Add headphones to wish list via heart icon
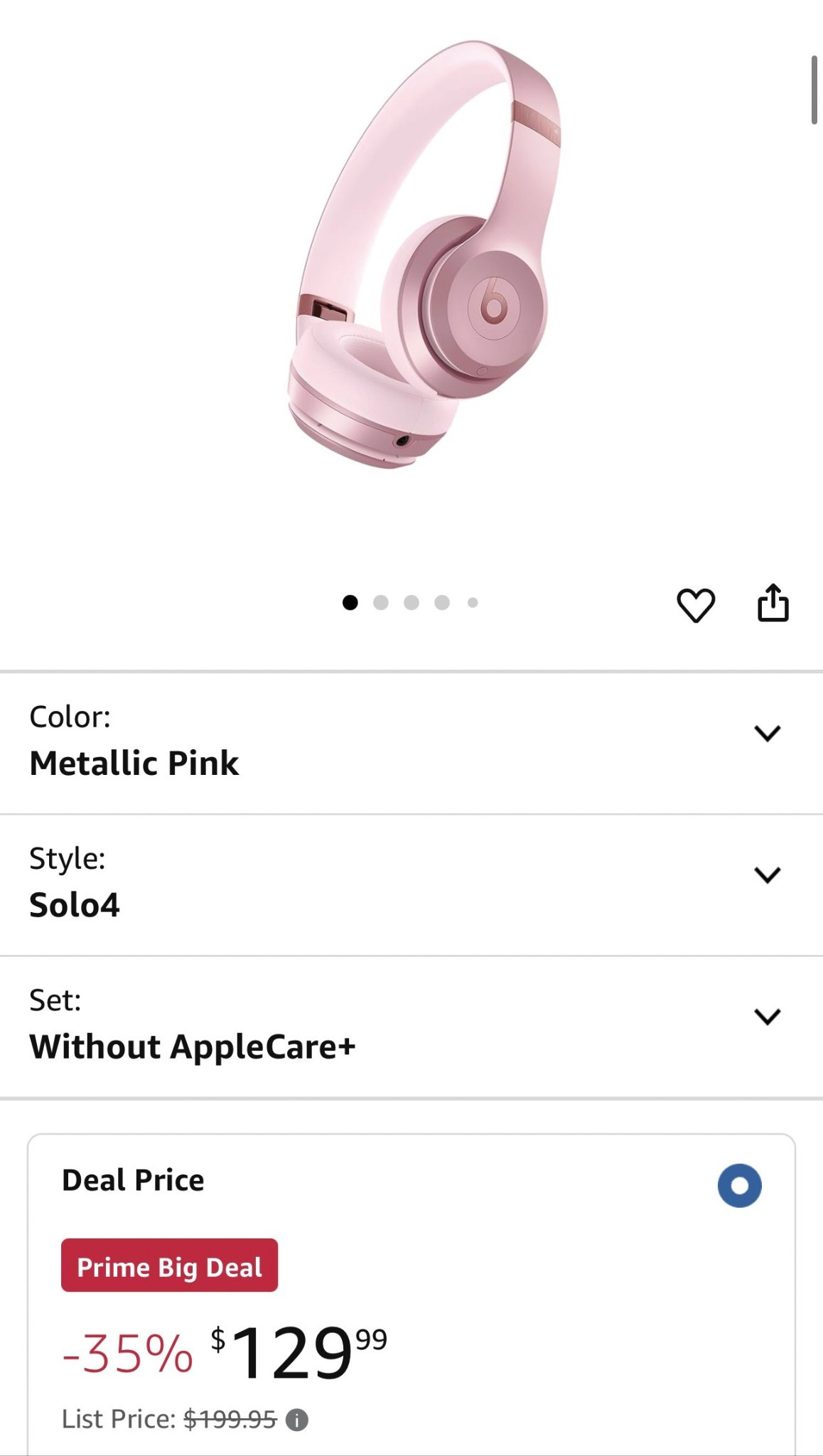 click(695, 605)
